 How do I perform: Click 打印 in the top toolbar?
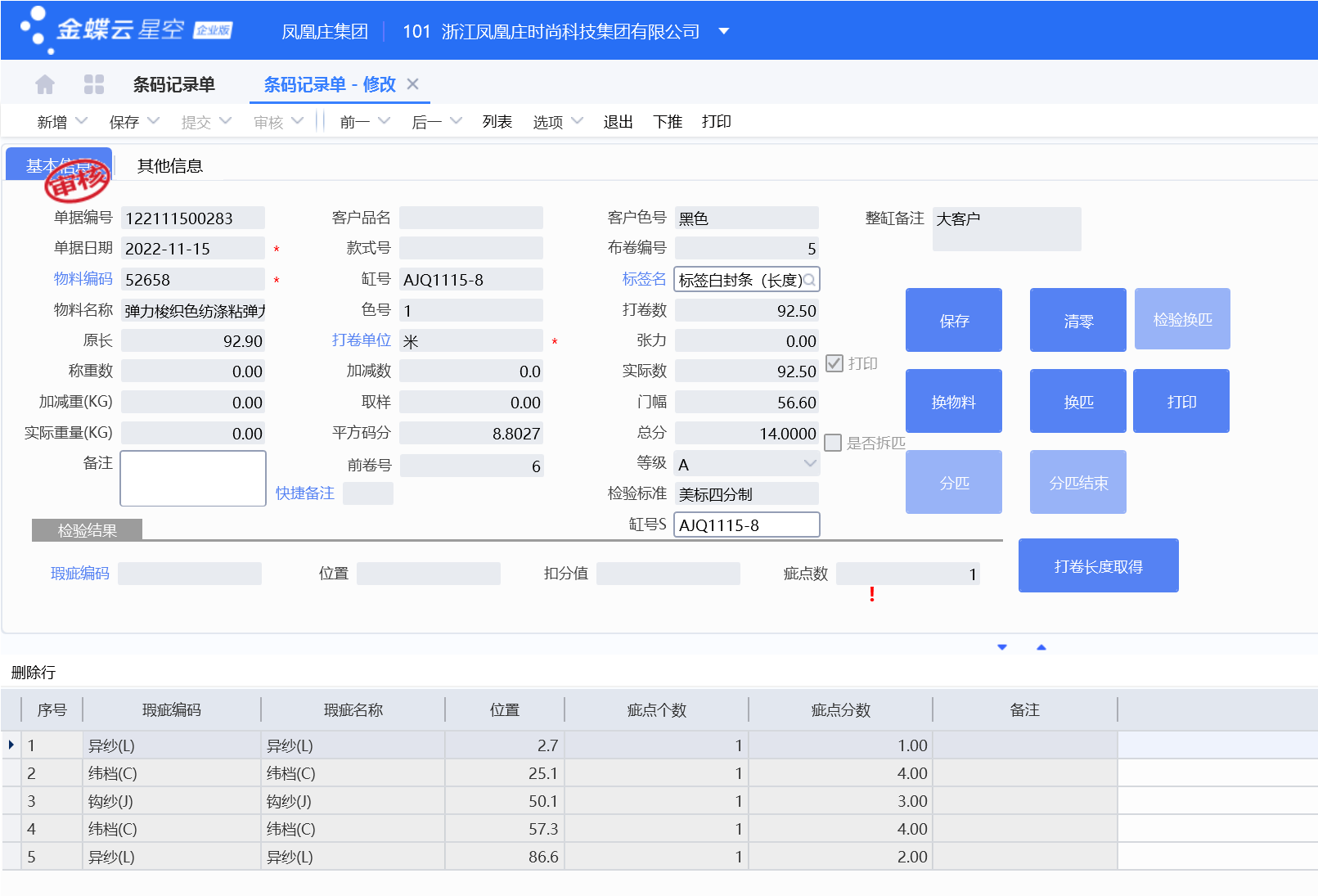[x=717, y=121]
